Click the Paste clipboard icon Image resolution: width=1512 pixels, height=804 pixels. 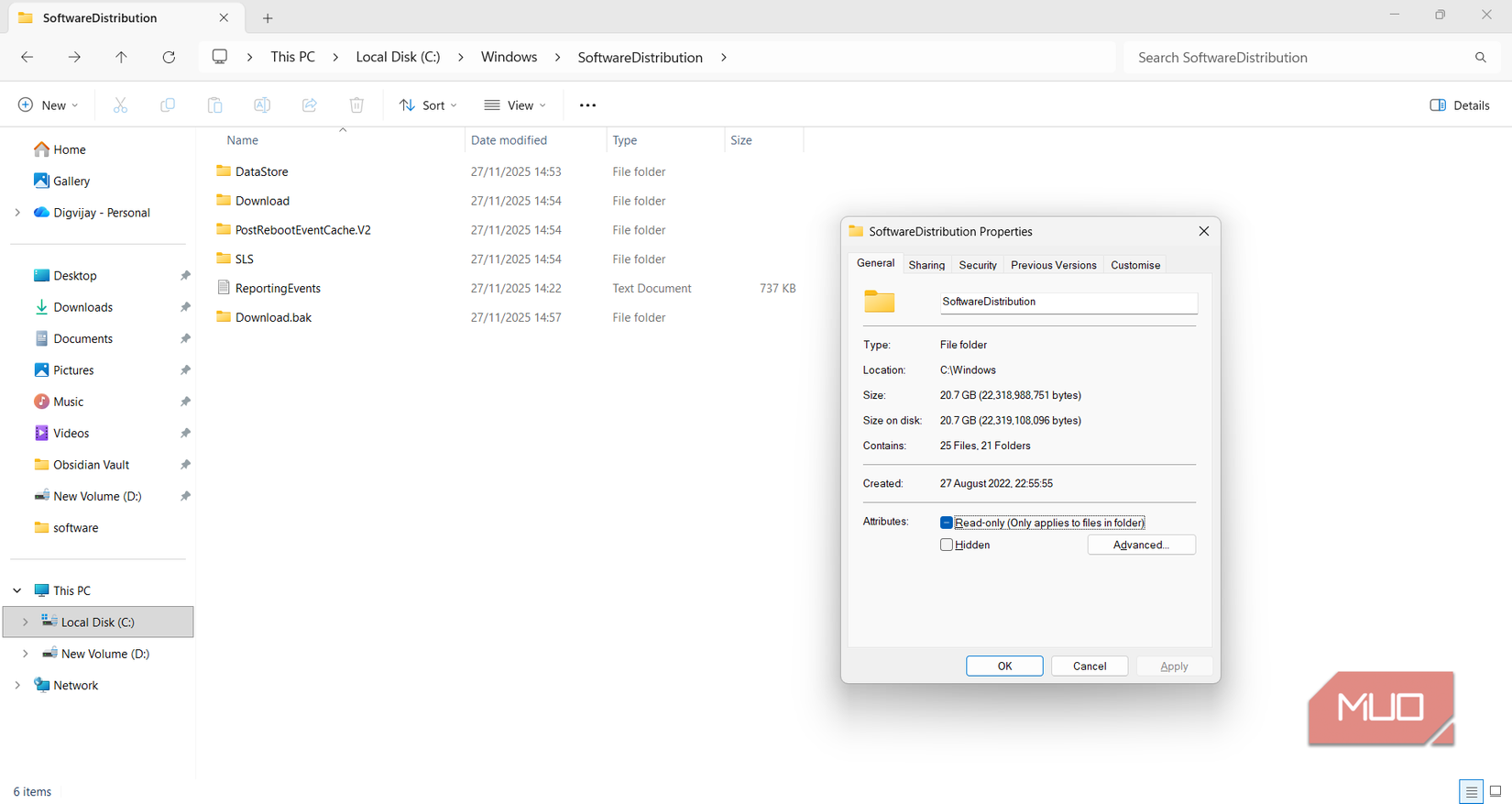[x=214, y=105]
